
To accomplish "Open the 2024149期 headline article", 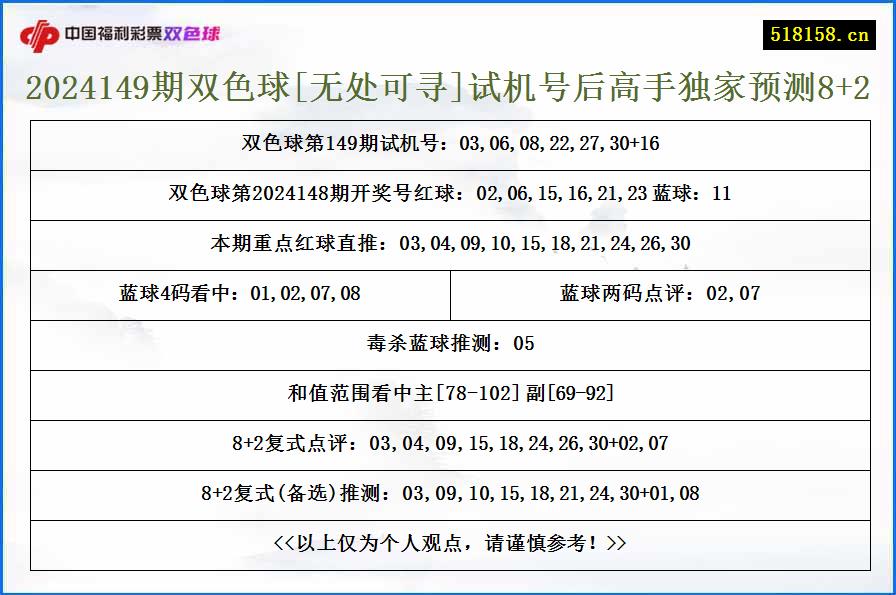I will click(x=448, y=88).
